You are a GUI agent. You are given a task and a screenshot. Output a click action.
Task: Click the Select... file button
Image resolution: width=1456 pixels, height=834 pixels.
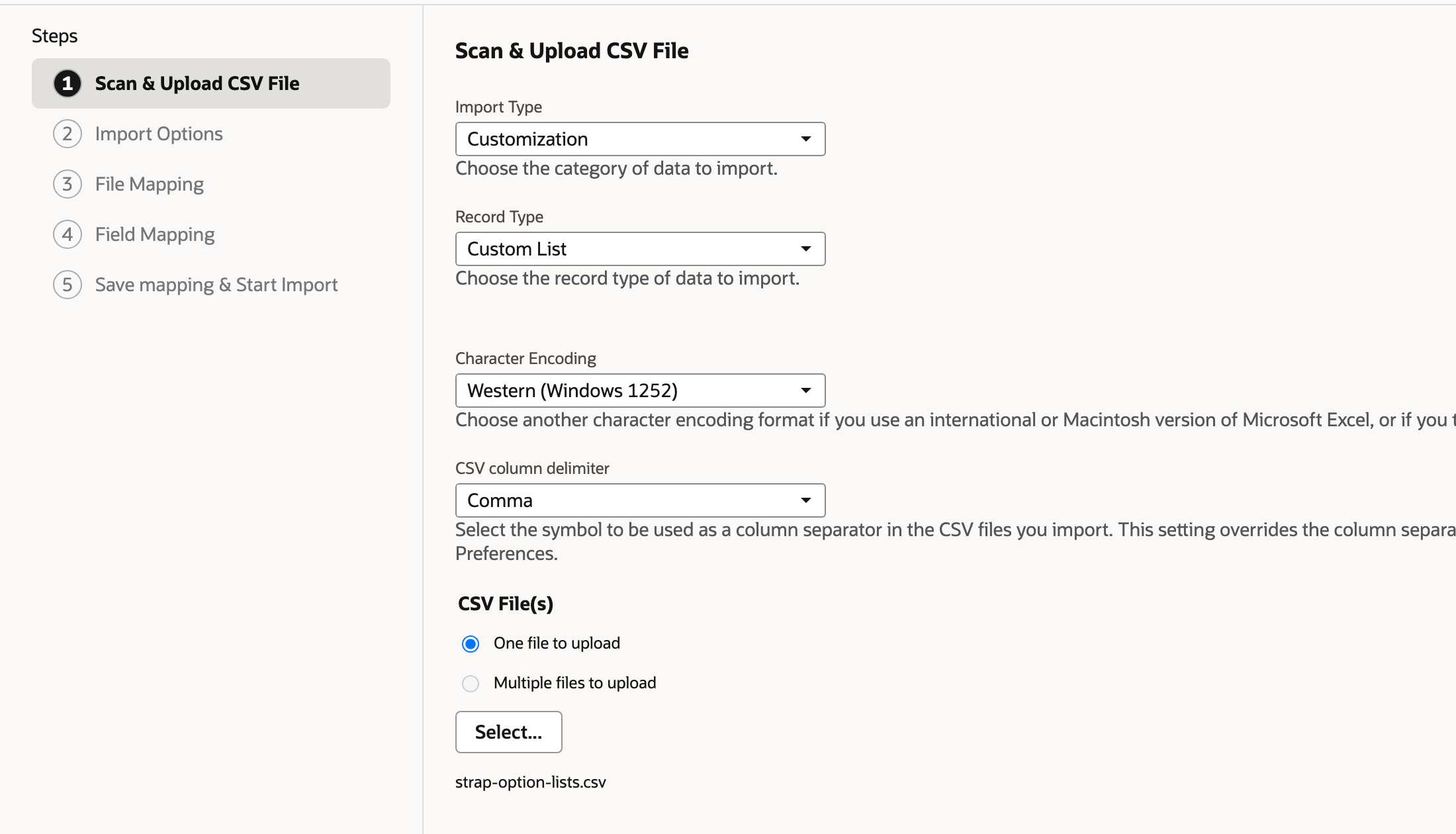(508, 732)
